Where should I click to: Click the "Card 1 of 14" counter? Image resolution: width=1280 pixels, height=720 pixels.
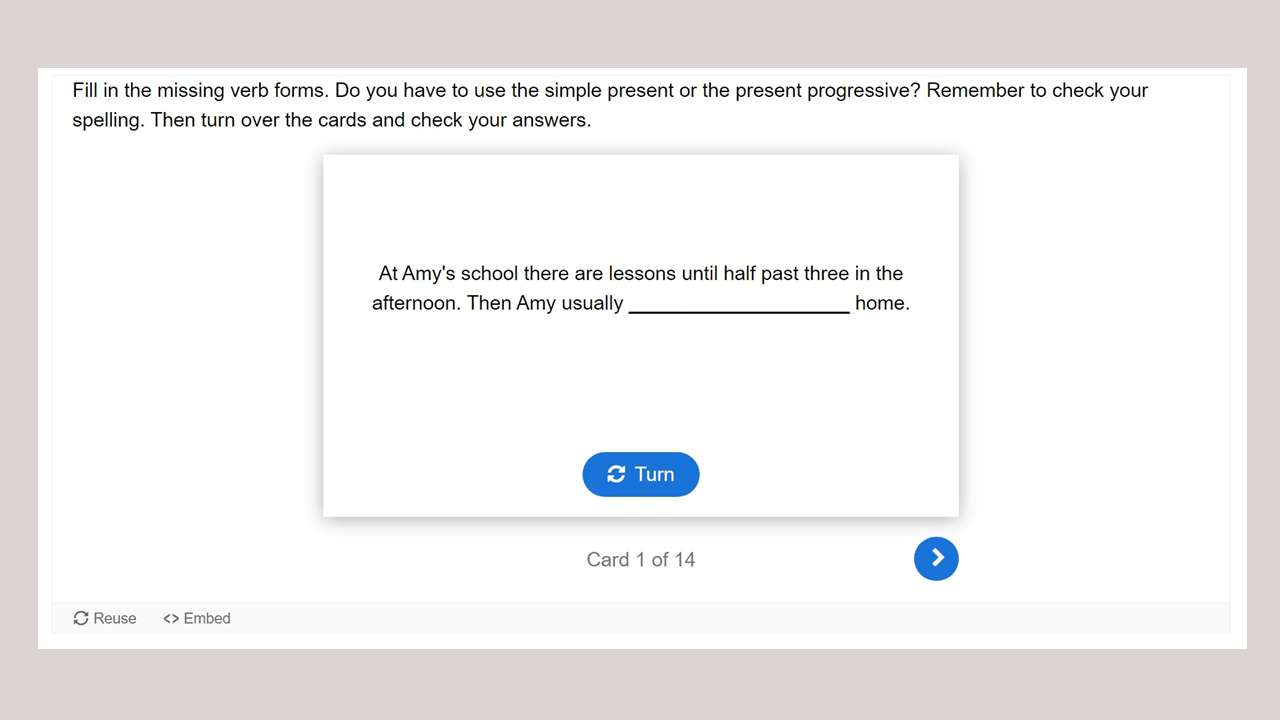640,559
